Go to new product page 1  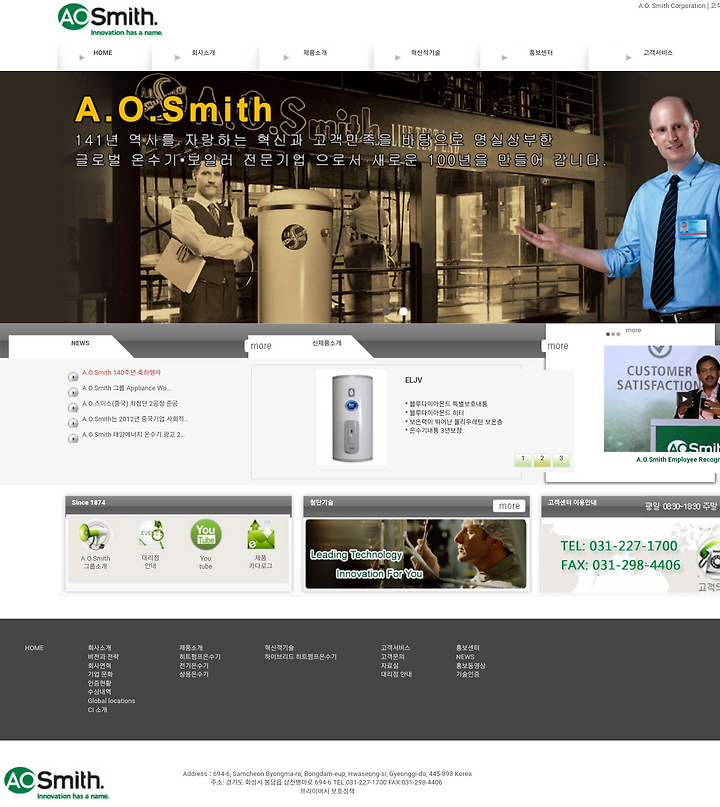click(x=523, y=460)
